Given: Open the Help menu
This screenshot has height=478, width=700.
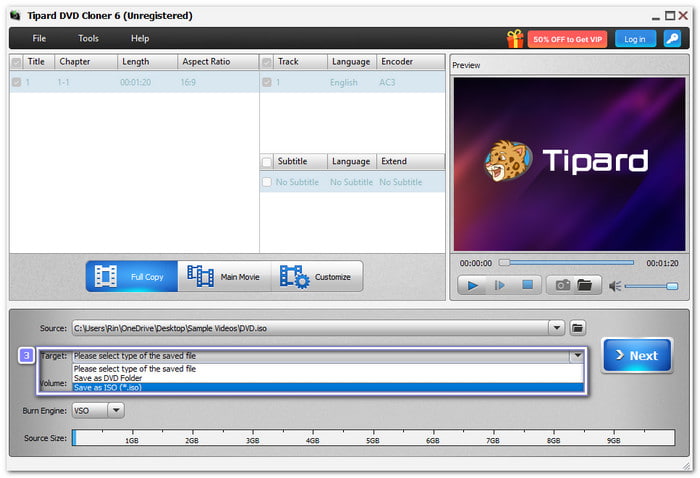Looking at the screenshot, I should 140,38.
